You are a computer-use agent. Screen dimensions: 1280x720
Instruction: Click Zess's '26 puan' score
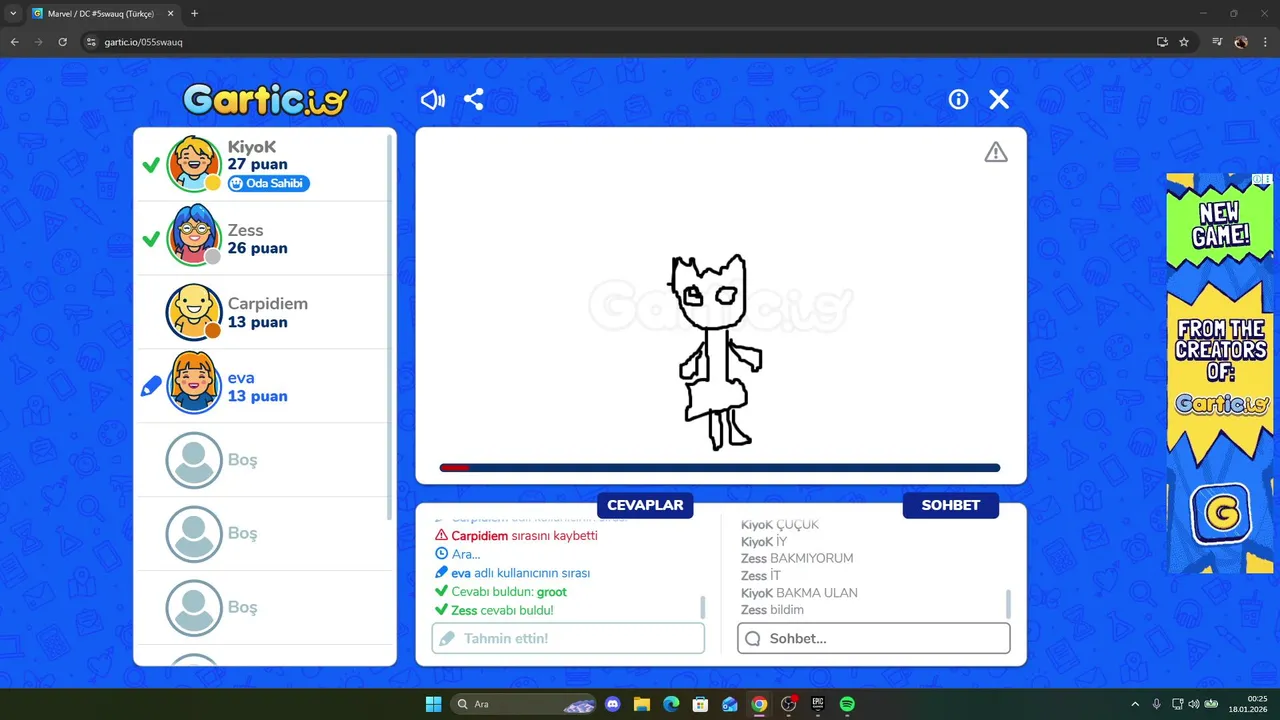(257, 248)
